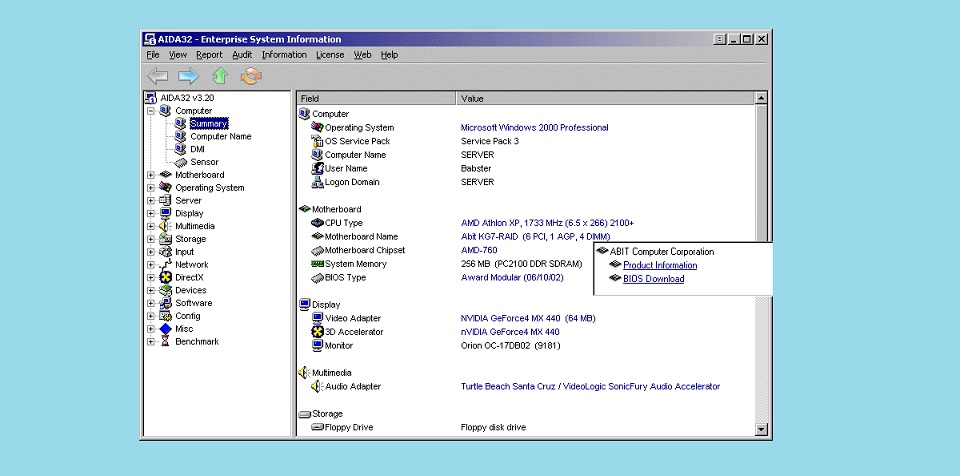Image resolution: width=960 pixels, height=476 pixels.
Task: Expand the Motherboard tree node
Action: (x=151, y=175)
